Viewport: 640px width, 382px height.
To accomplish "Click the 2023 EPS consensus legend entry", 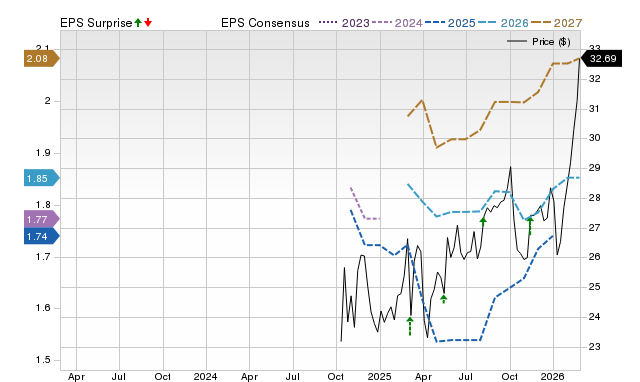I will coord(344,23).
